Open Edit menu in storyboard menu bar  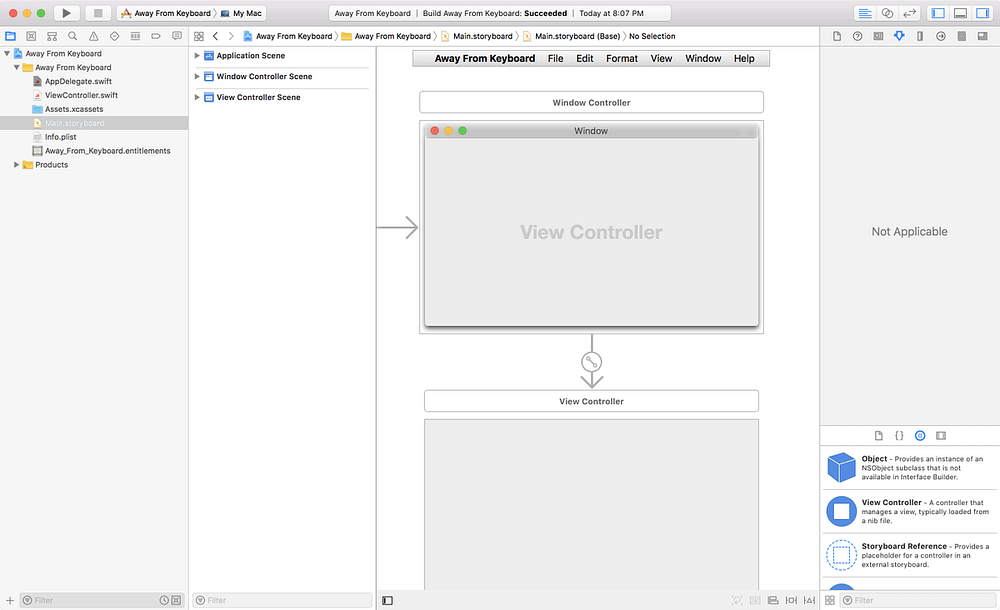(x=585, y=59)
